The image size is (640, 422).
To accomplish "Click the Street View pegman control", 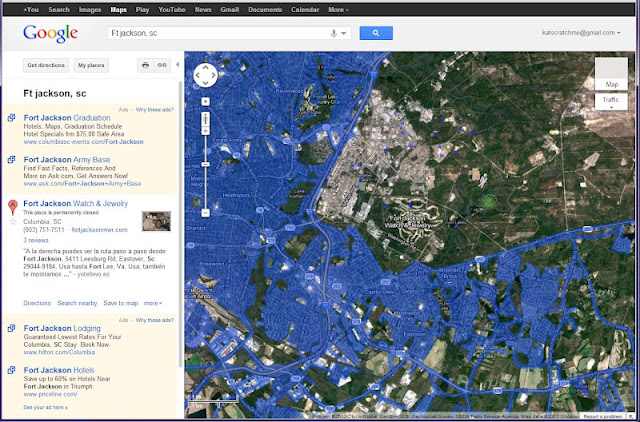I will tap(205, 120).
